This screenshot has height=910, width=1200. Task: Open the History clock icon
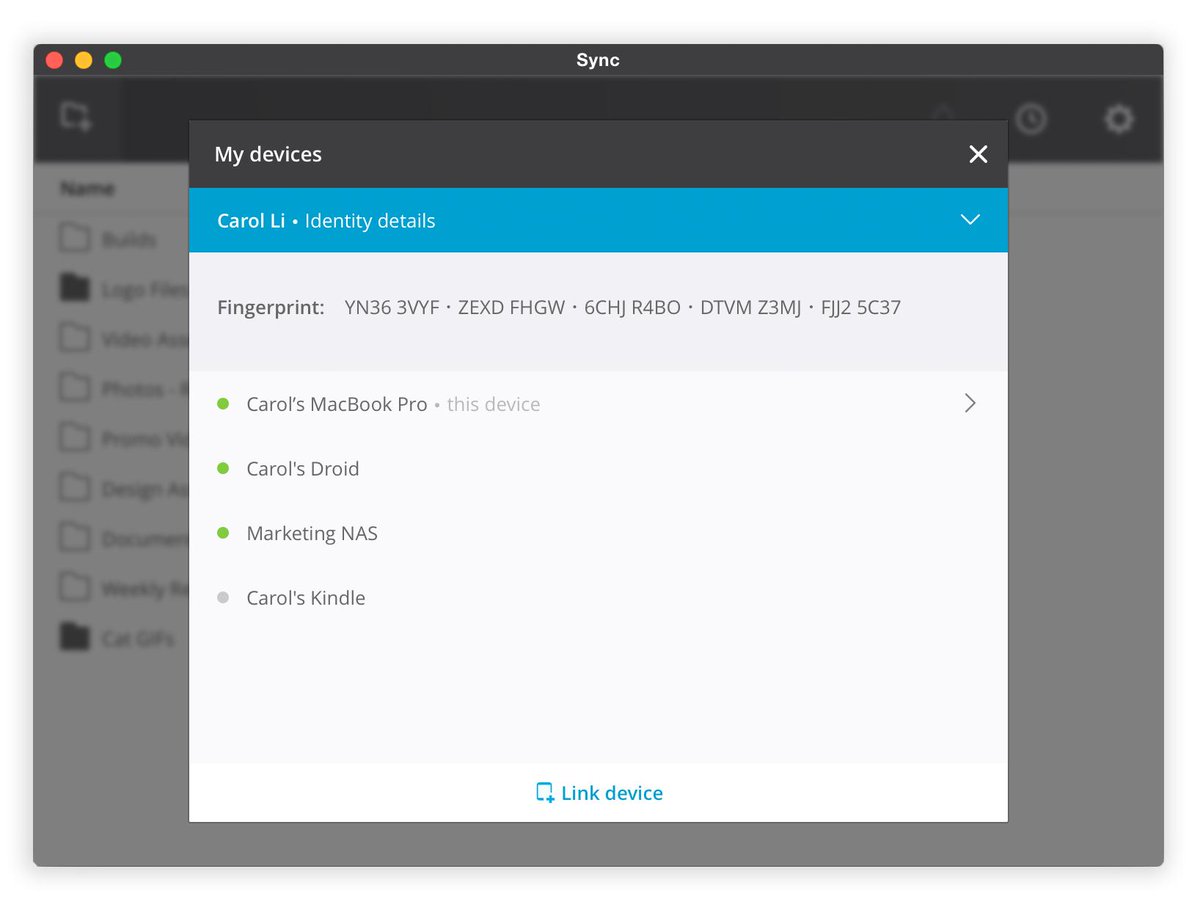point(1032,119)
